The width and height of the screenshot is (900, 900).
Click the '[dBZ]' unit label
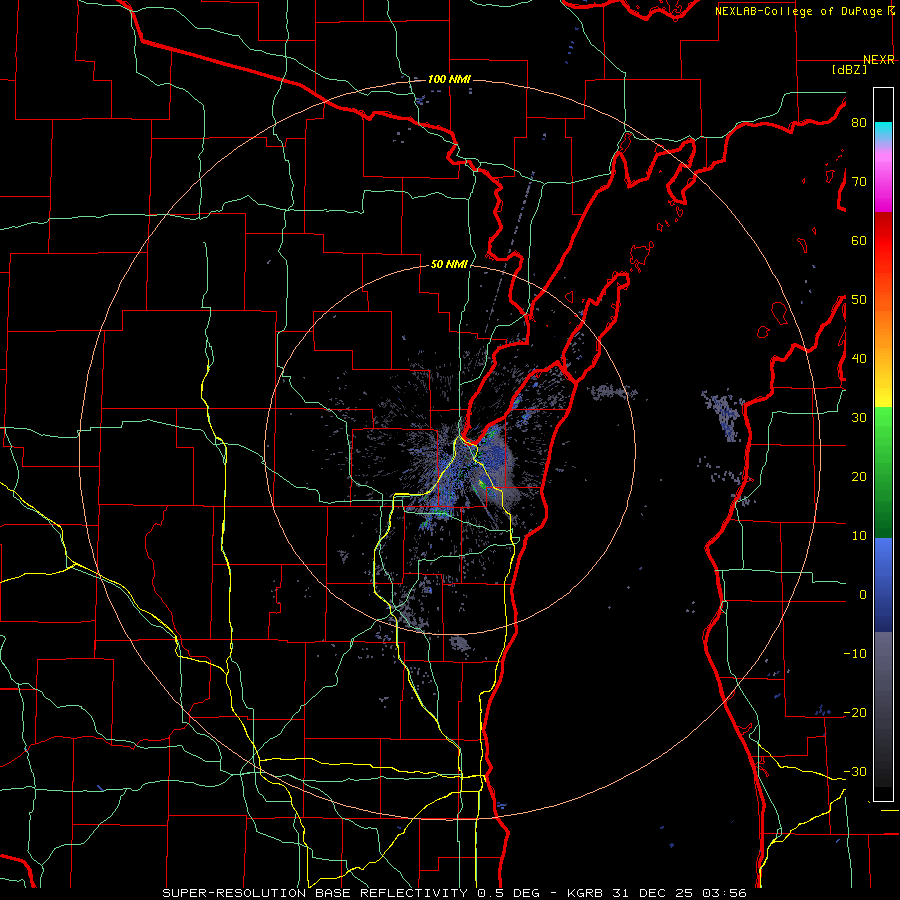pyautogui.click(x=849, y=69)
